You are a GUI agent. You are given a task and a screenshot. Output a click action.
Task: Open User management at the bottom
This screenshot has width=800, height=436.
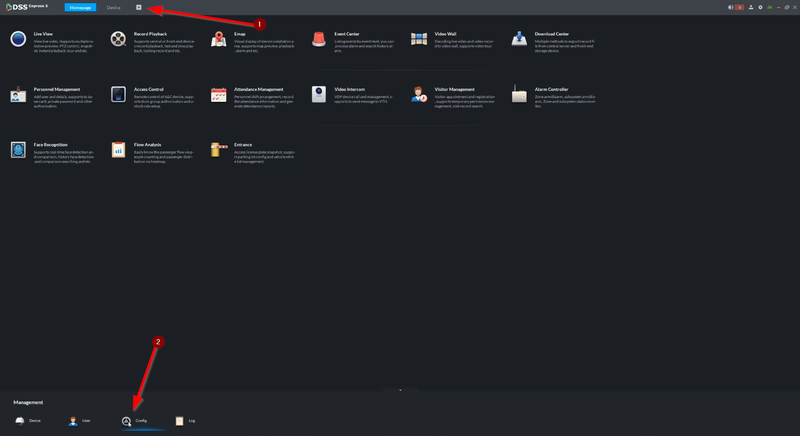80,421
